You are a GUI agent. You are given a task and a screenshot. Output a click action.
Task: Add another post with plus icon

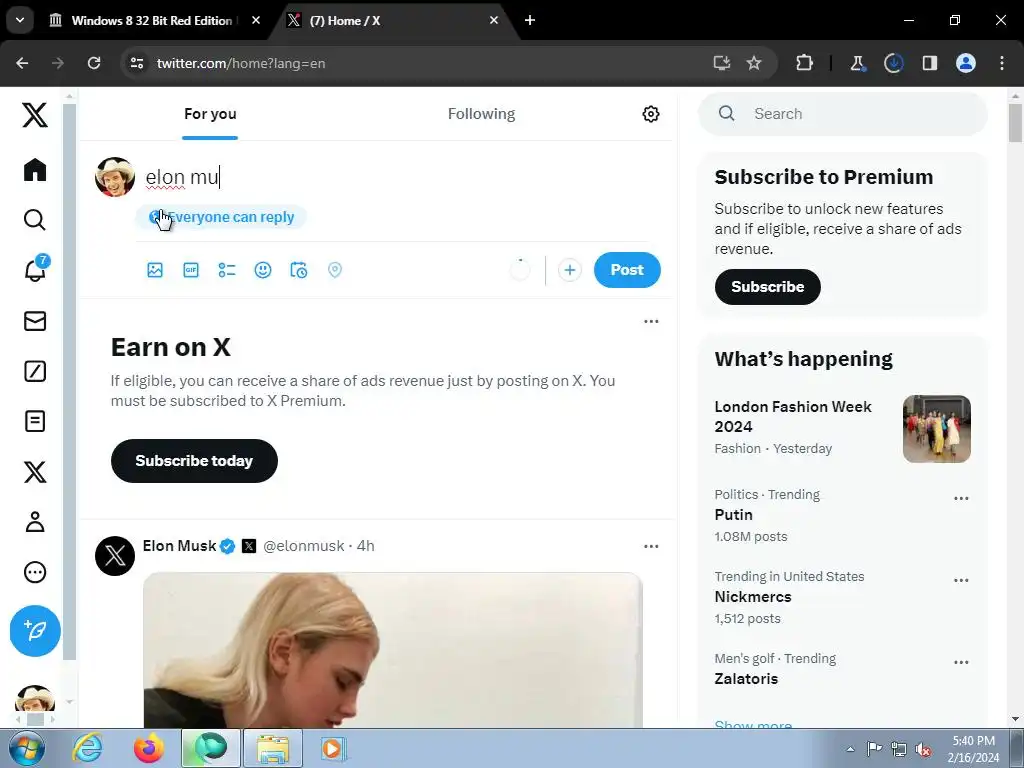click(569, 270)
